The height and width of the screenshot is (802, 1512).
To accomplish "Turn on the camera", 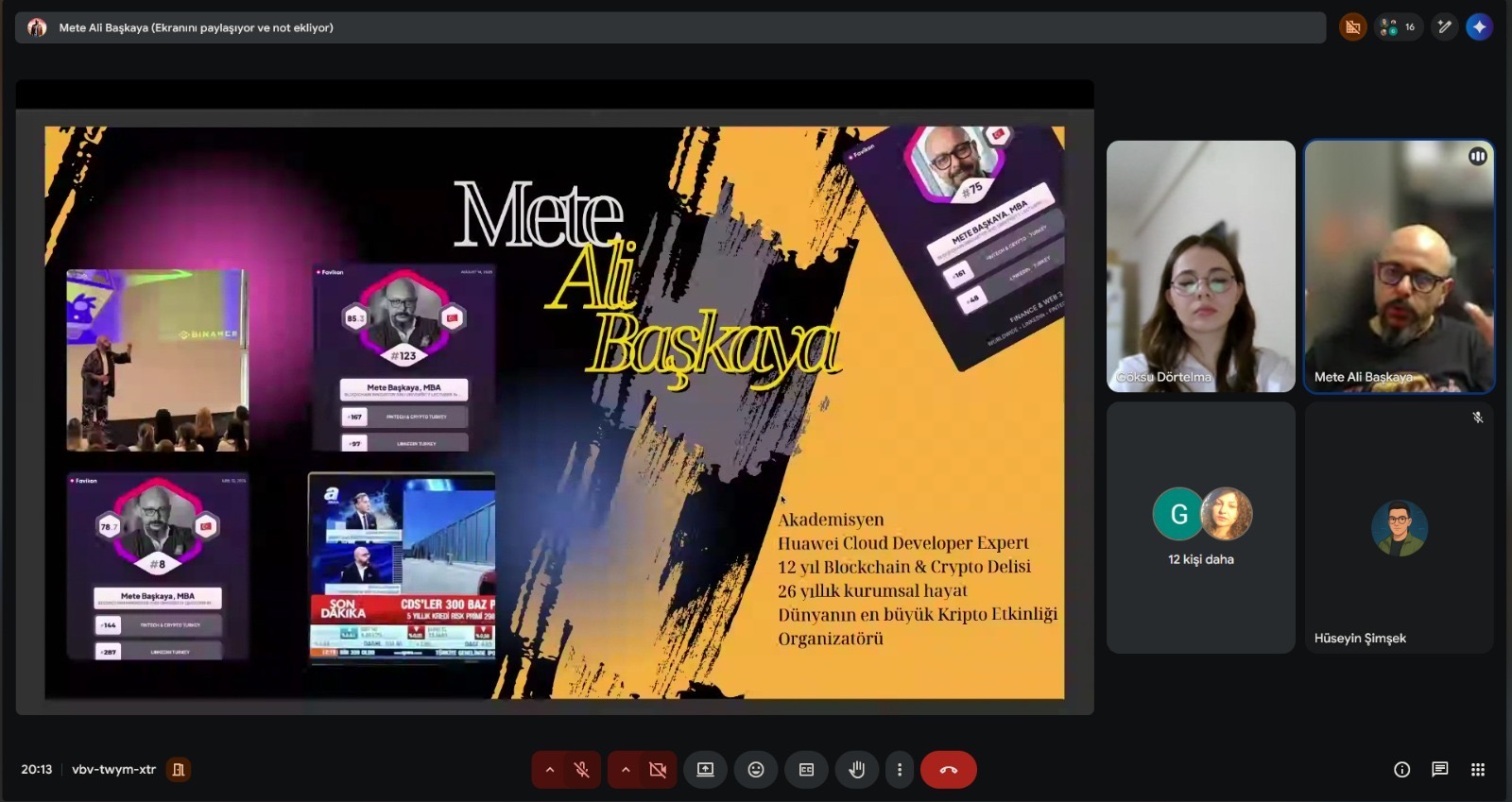I will (658, 770).
